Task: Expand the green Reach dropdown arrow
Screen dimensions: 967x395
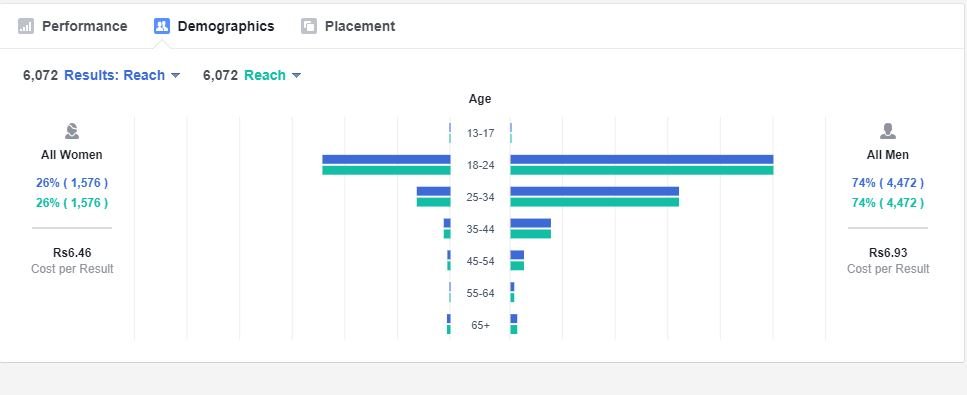Action: coord(296,75)
